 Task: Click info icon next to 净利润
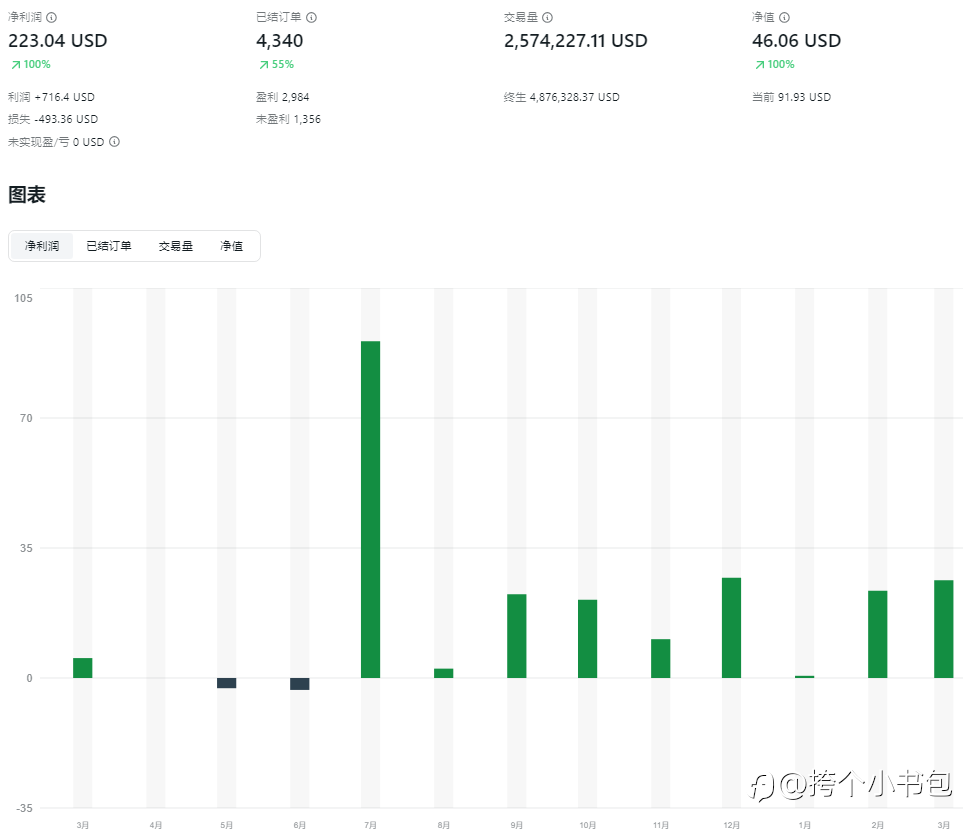(52, 17)
